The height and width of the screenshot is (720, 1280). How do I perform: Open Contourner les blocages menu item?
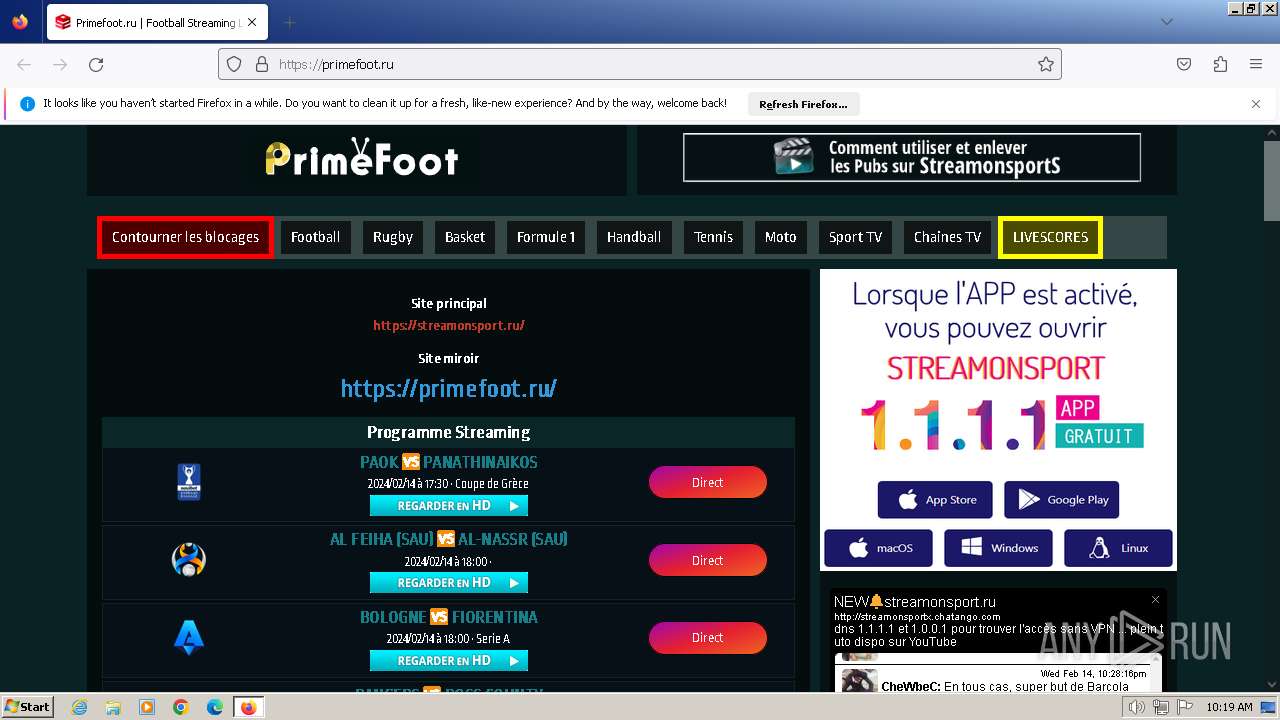(185, 237)
